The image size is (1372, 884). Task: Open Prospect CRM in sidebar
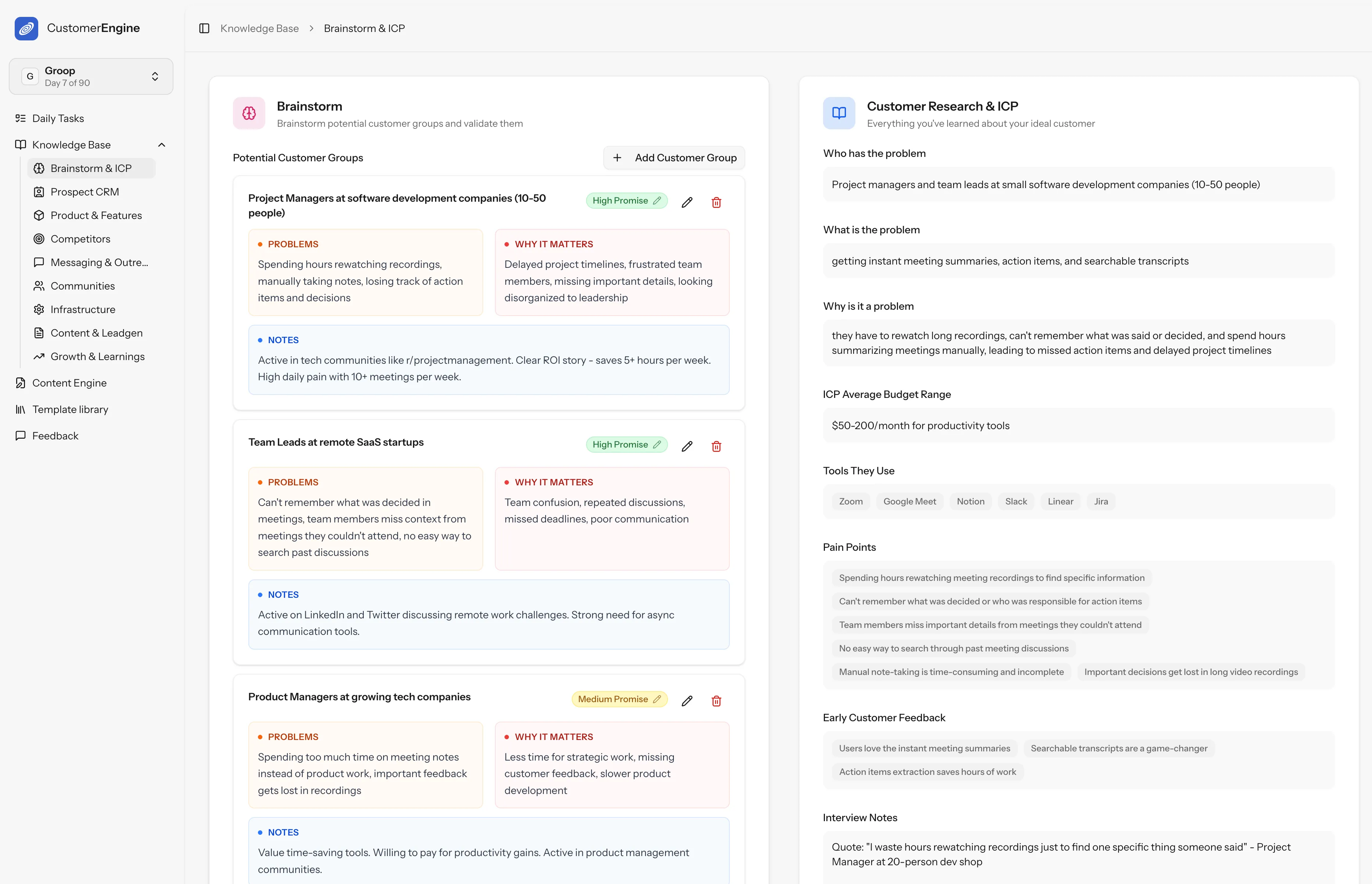click(x=85, y=192)
